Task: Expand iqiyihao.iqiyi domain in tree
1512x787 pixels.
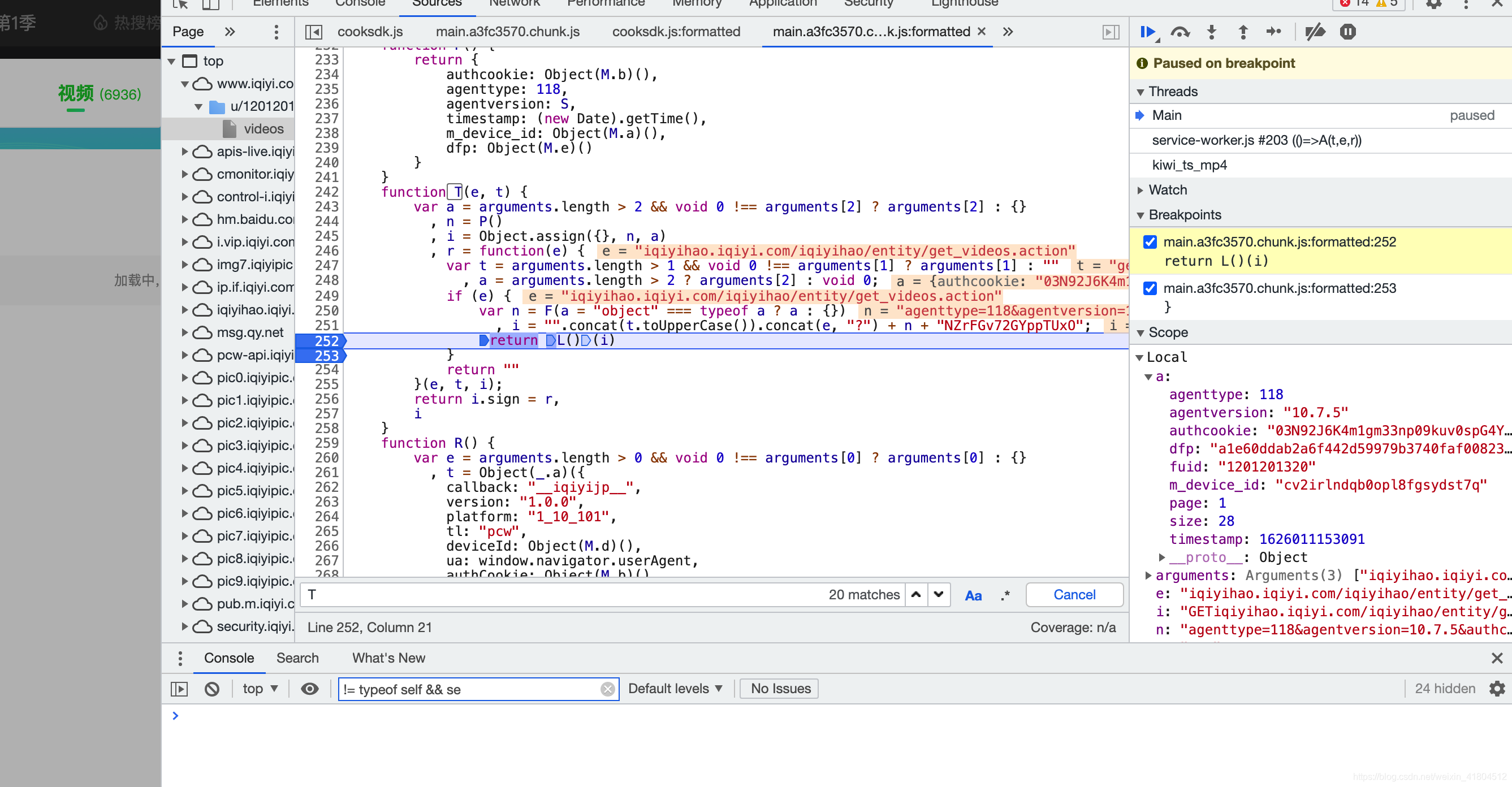Action: click(185, 310)
